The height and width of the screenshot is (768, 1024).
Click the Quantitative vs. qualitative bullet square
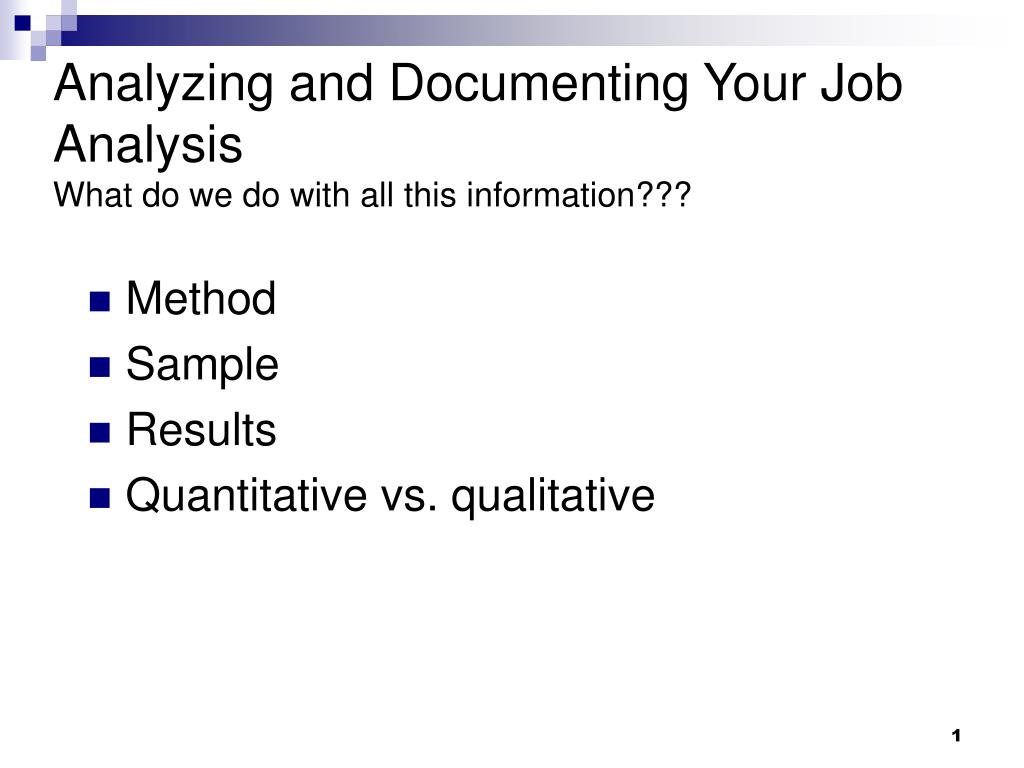pos(100,498)
